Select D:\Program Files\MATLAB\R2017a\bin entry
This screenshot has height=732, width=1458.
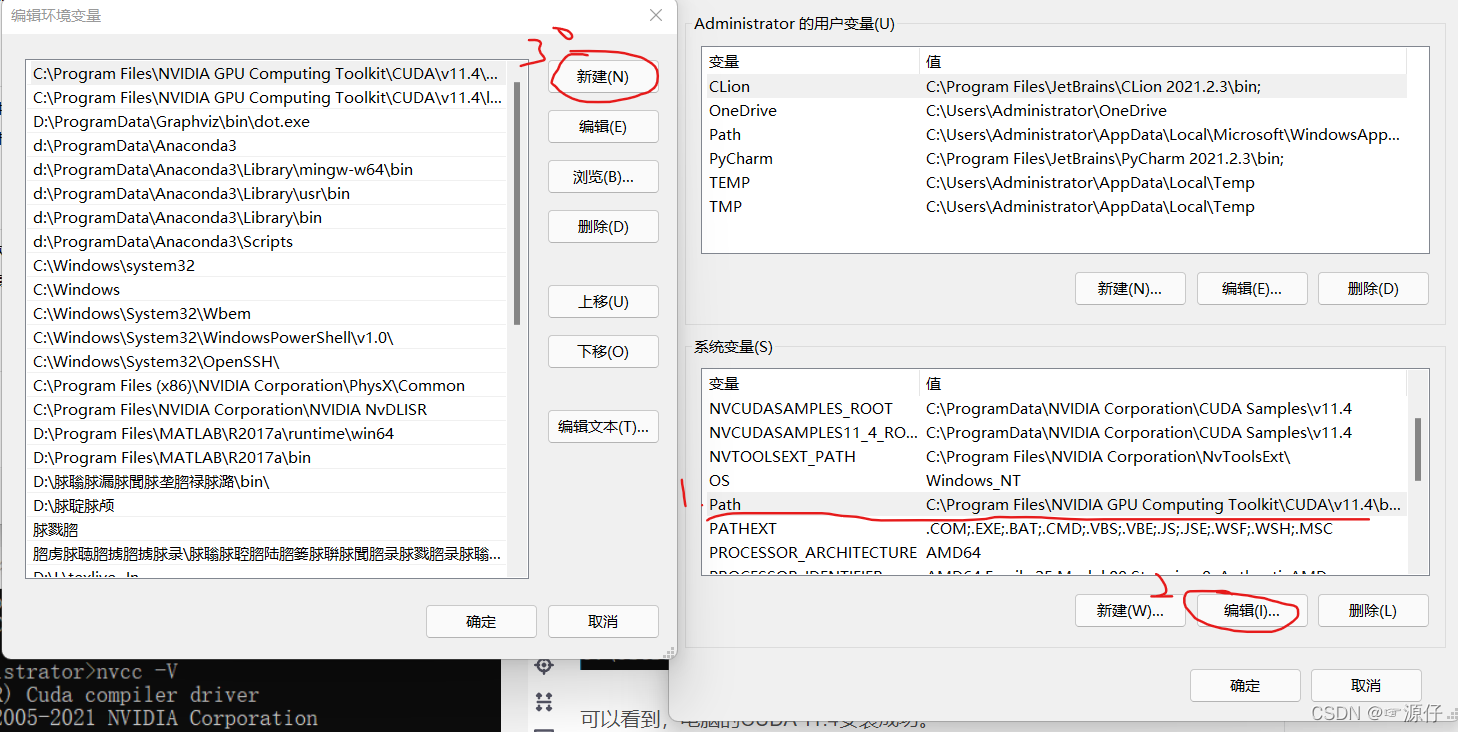click(268, 458)
